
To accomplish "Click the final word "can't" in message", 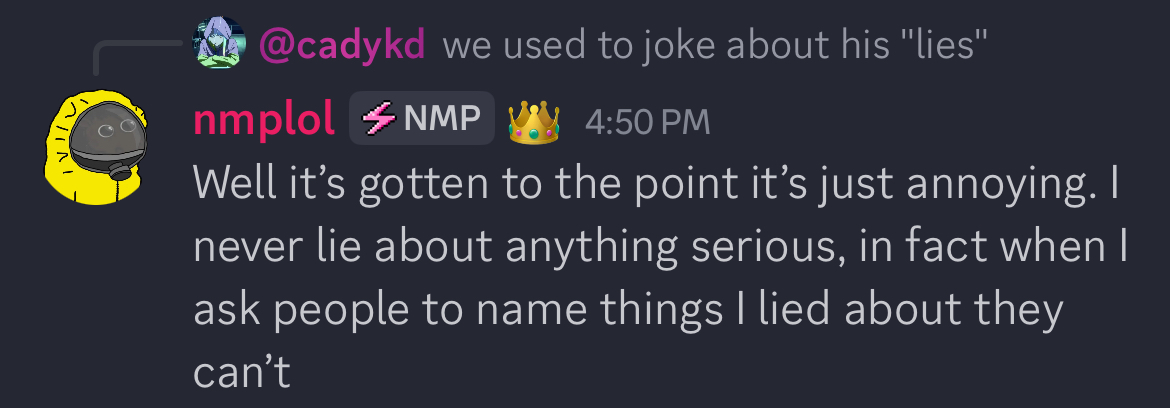I will tap(242, 371).
